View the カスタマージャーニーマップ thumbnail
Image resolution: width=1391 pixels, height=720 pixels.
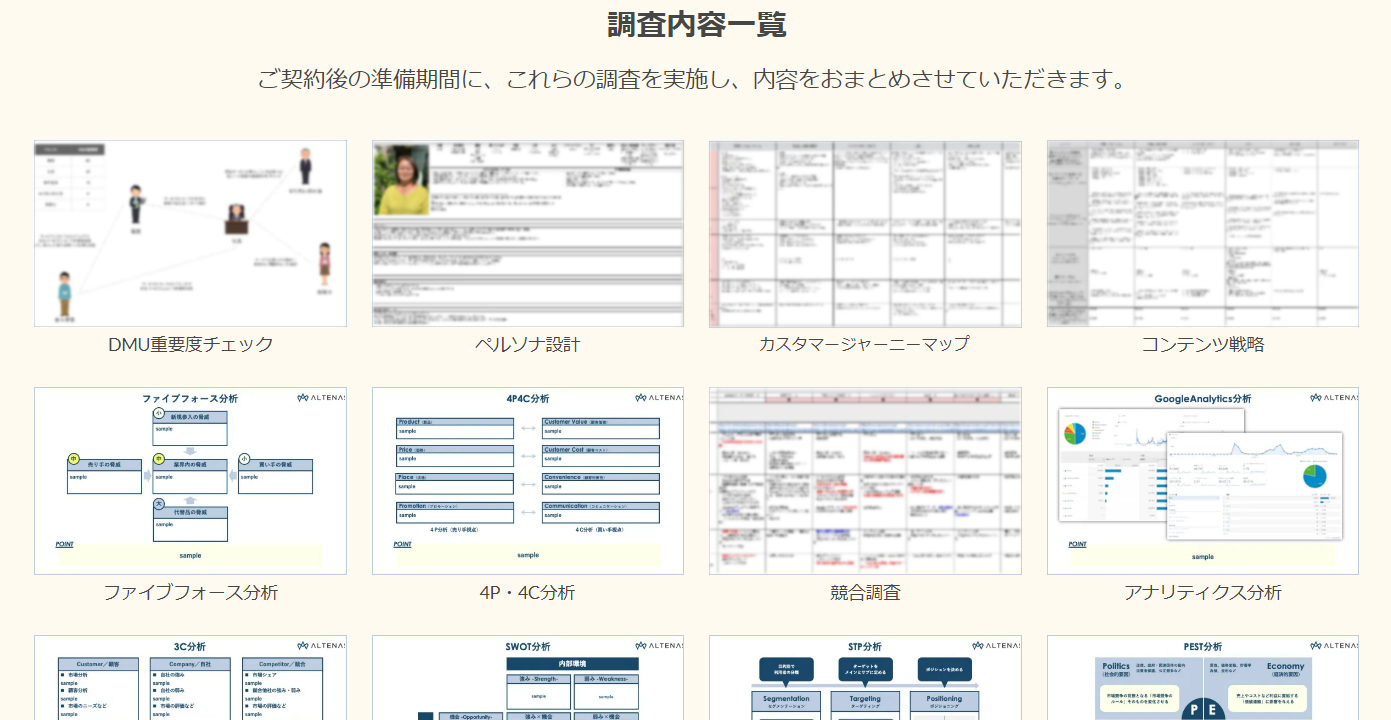pos(865,233)
